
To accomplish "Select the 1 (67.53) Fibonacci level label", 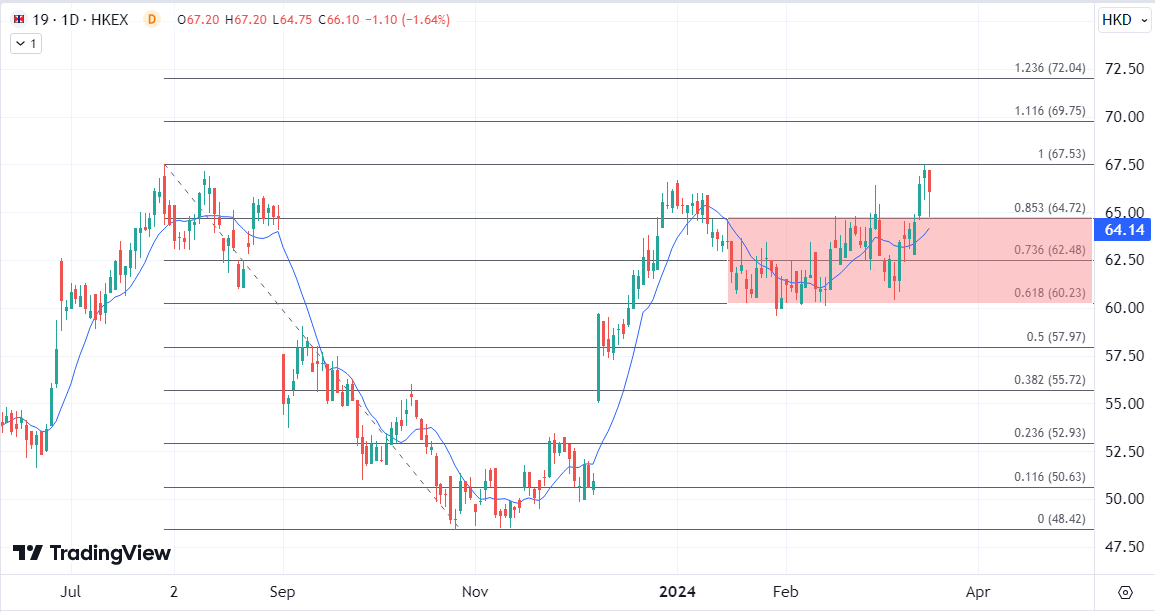I will pyautogui.click(x=1061, y=154).
